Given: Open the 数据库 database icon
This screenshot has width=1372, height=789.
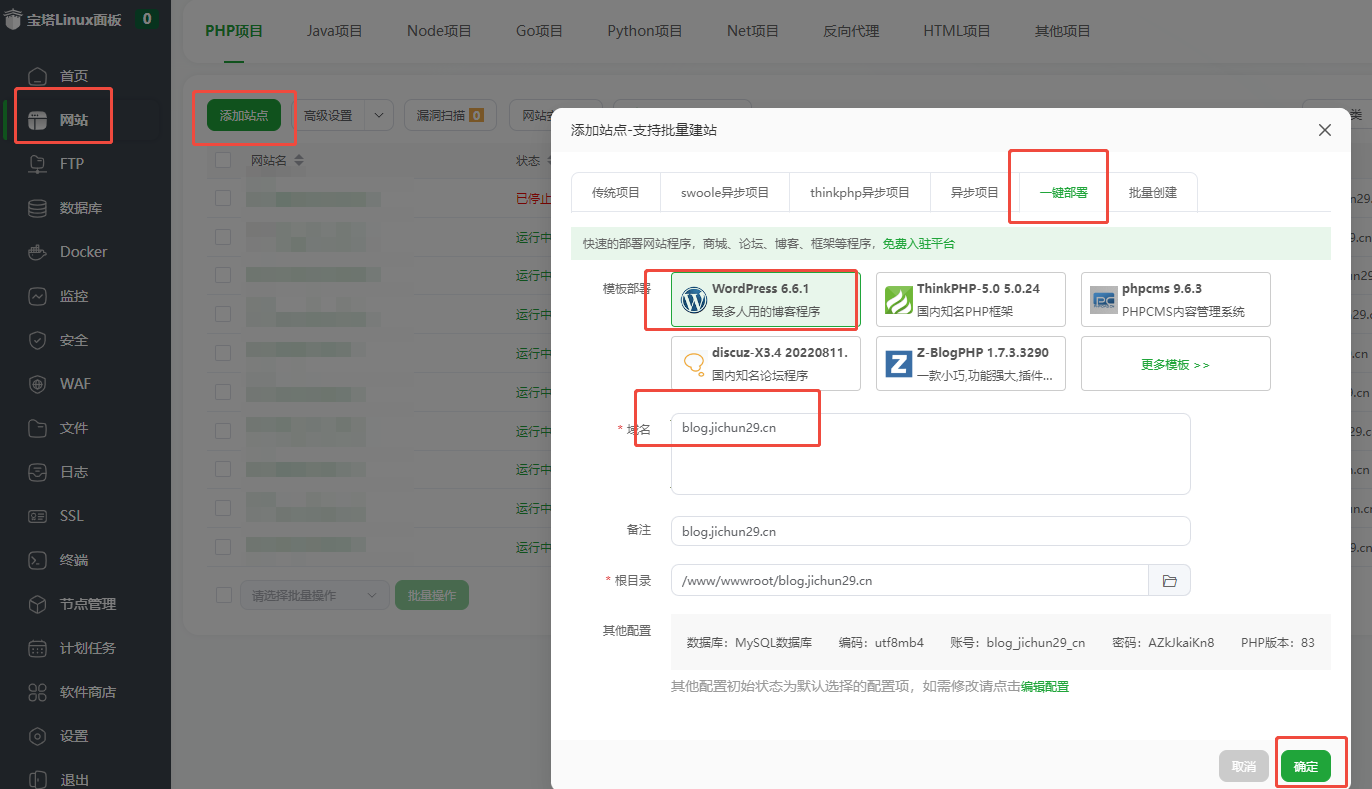Looking at the screenshot, I should (37, 208).
